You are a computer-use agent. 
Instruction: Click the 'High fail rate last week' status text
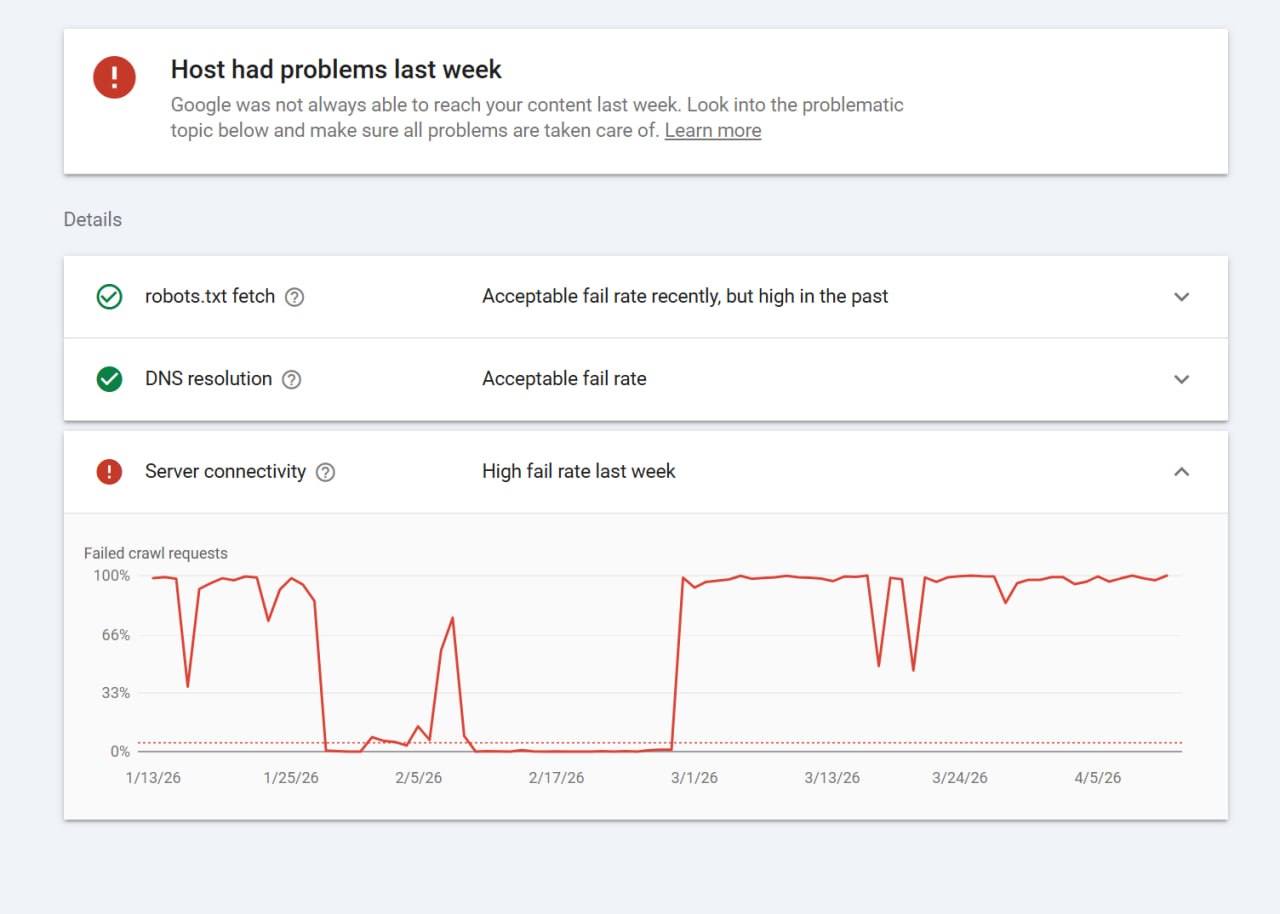tap(578, 472)
